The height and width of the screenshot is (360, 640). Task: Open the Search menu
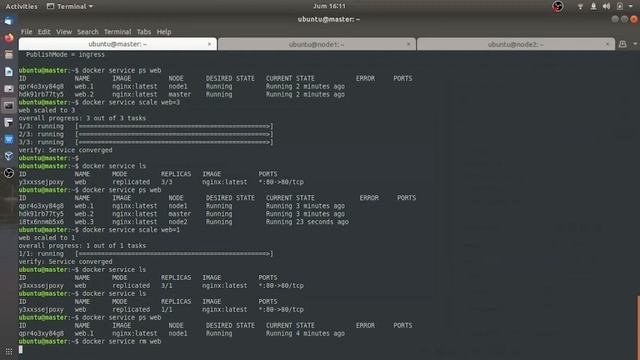(88, 32)
